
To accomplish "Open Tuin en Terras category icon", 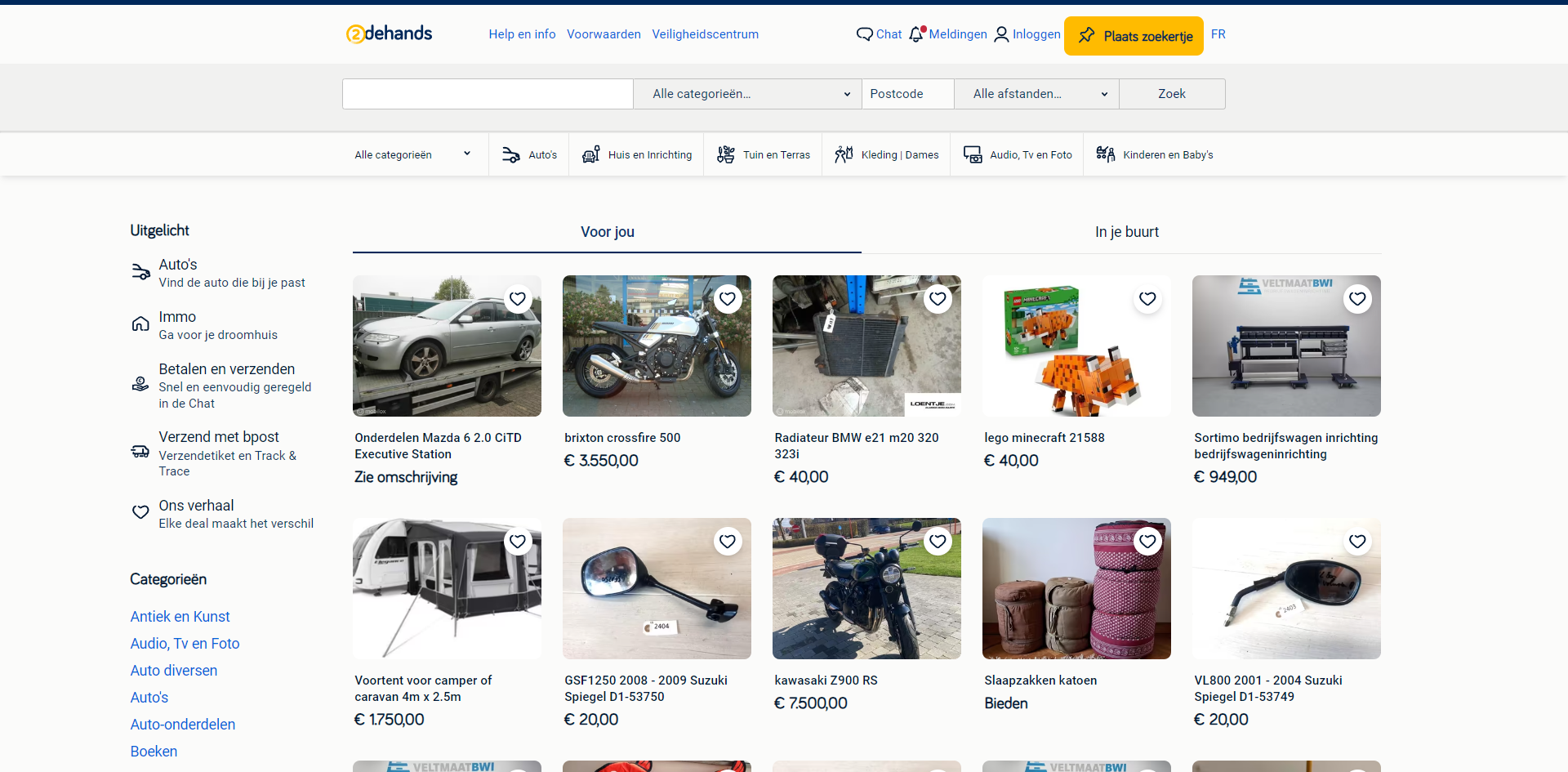I will tap(726, 155).
